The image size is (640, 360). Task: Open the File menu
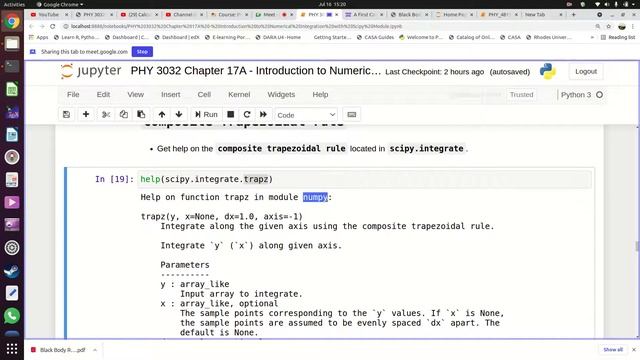pyautogui.click(x=73, y=94)
